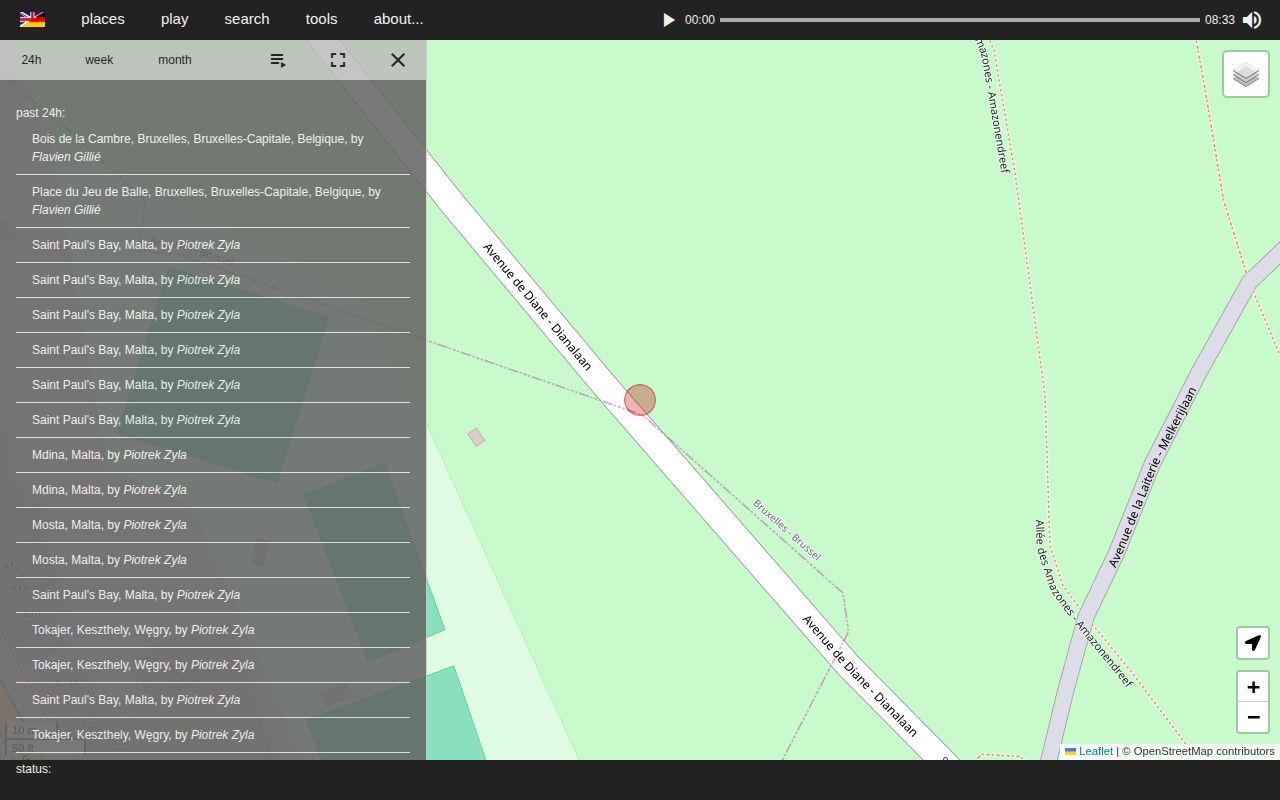Zoom in using the map plus button
Image resolution: width=1280 pixels, height=800 pixels.
1252,686
